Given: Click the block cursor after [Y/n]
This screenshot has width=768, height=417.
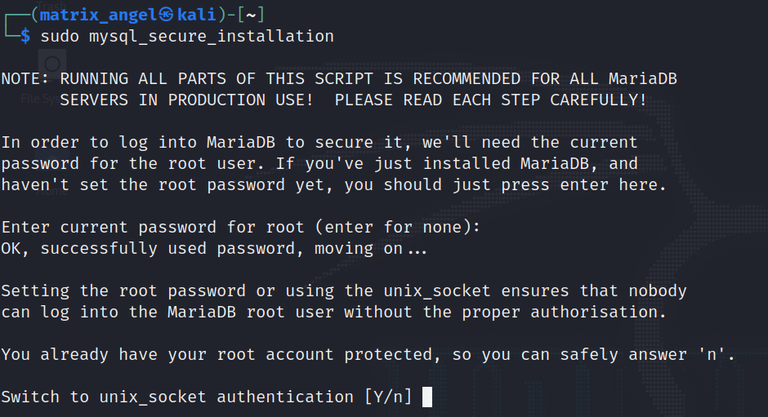Looking at the screenshot, I should tap(427, 397).
